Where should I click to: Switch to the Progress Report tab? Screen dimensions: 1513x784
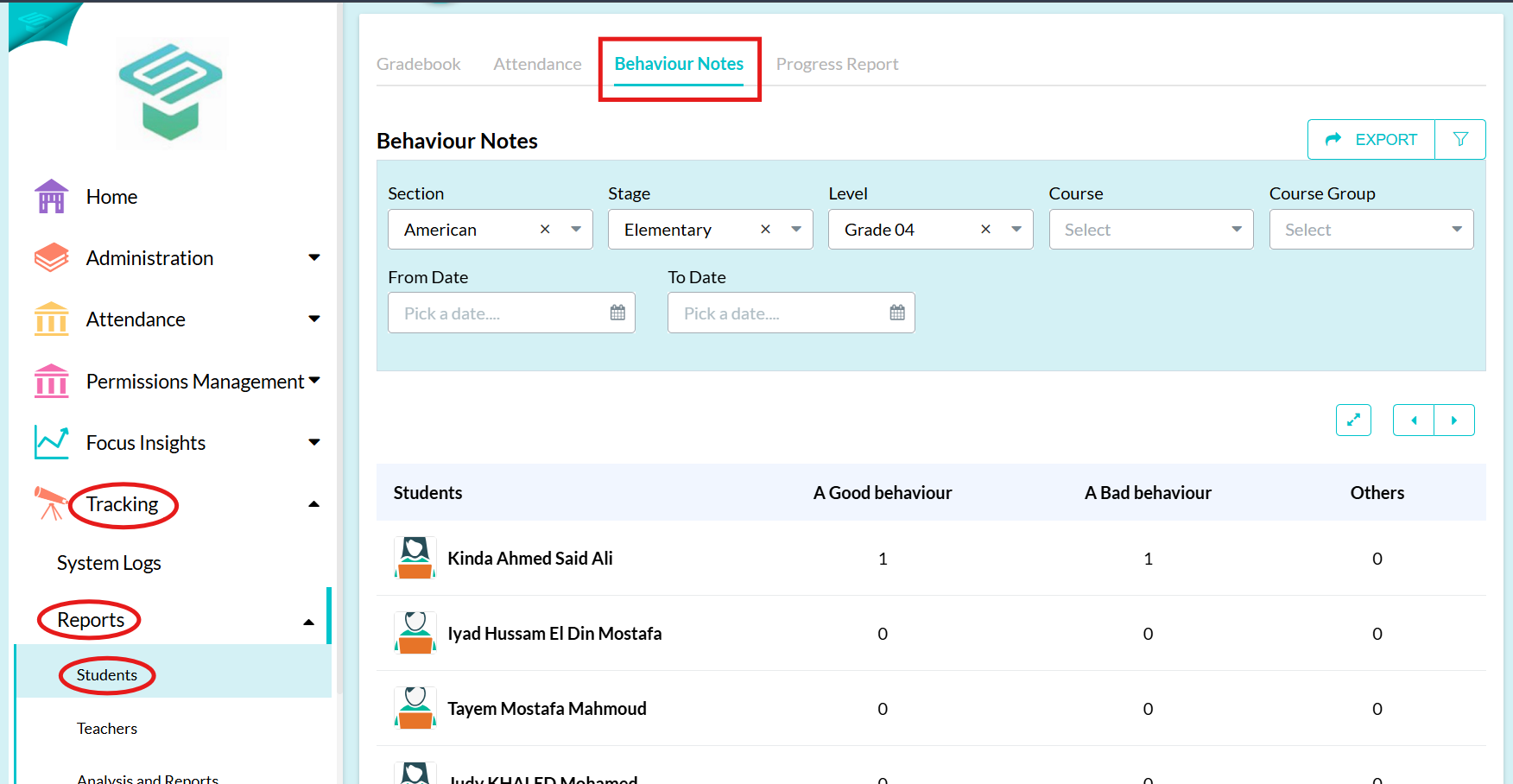837,64
